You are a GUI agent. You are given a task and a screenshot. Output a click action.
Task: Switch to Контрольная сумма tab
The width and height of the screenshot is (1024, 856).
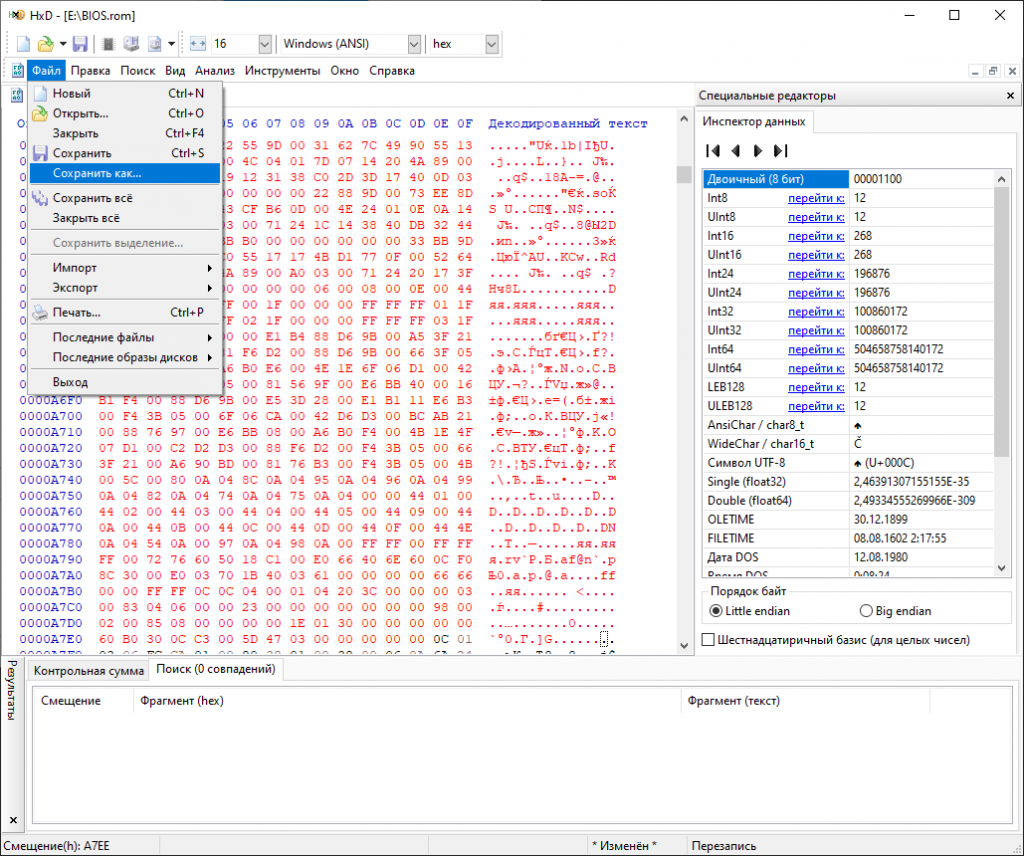pyautogui.click(x=89, y=671)
